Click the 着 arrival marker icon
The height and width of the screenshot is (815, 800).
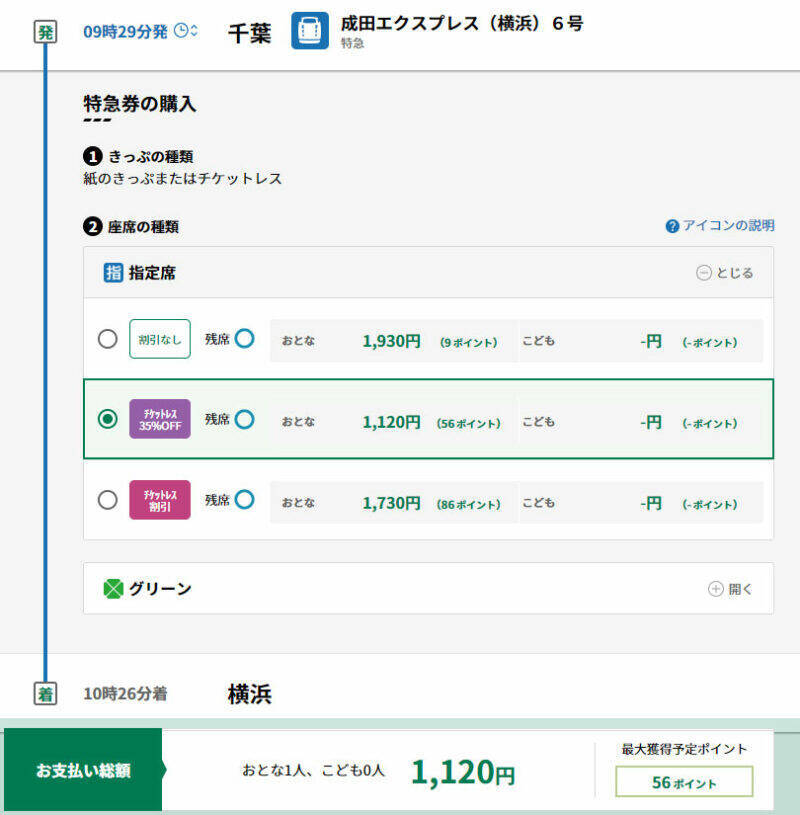click(x=45, y=693)
